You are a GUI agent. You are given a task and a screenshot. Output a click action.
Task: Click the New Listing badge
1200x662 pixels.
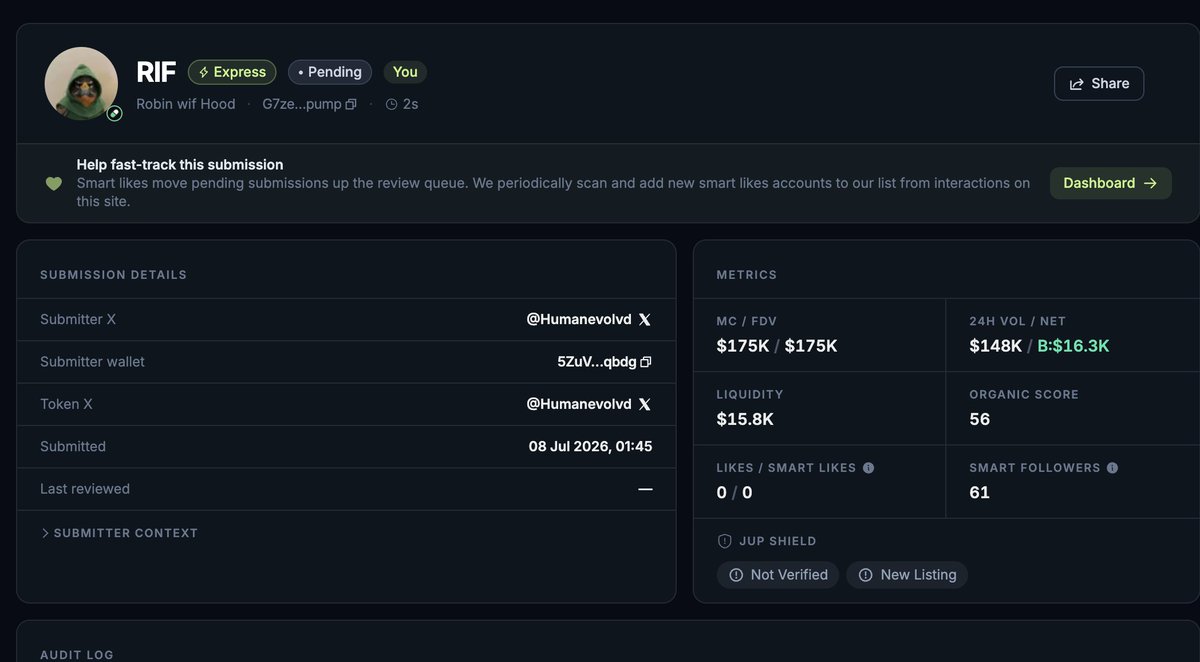(907, 575)
